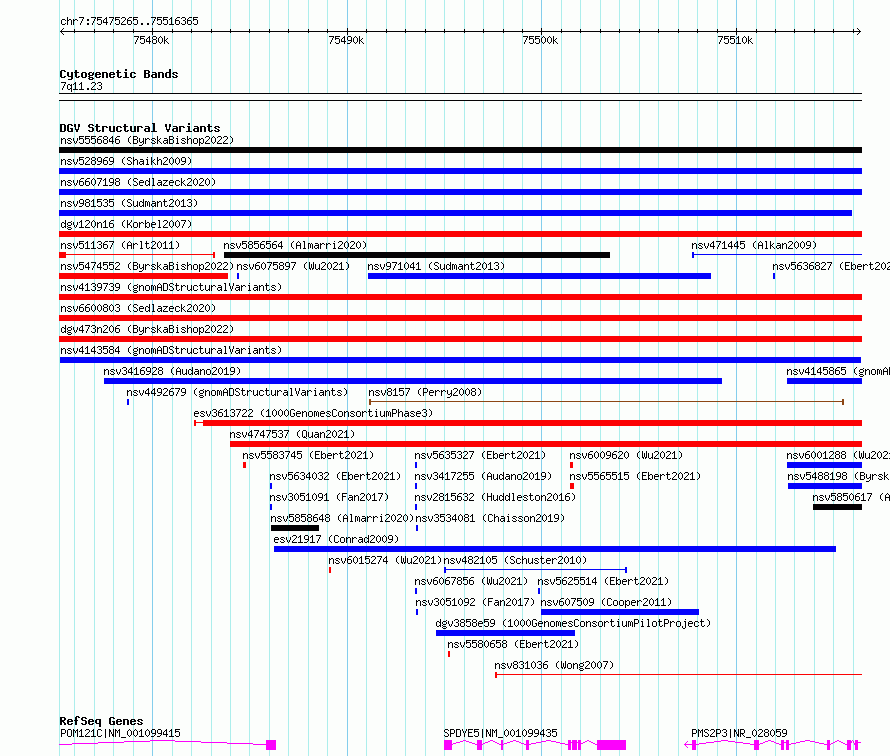Image resolution: width=890 pixels, height=756 pixels.
Task: Click the RefSeq Genes track title
Action: pyautogui.click(x=101, y=721)
